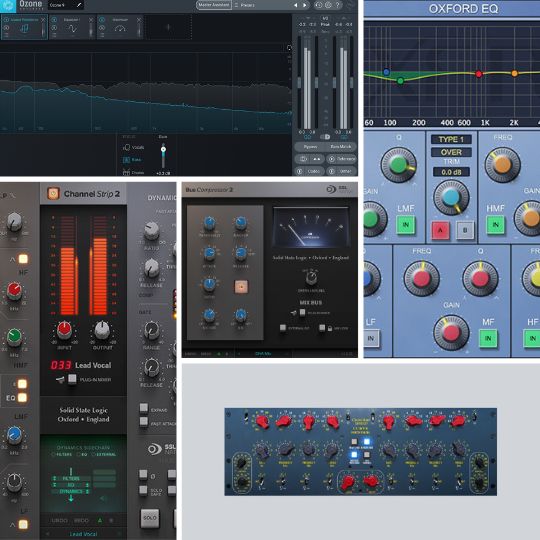This screenshot has height=540, width=540.
Task: Toggle the PLUG-IN MIXER button in Channel Strip 2
Action: click(72, 379)
